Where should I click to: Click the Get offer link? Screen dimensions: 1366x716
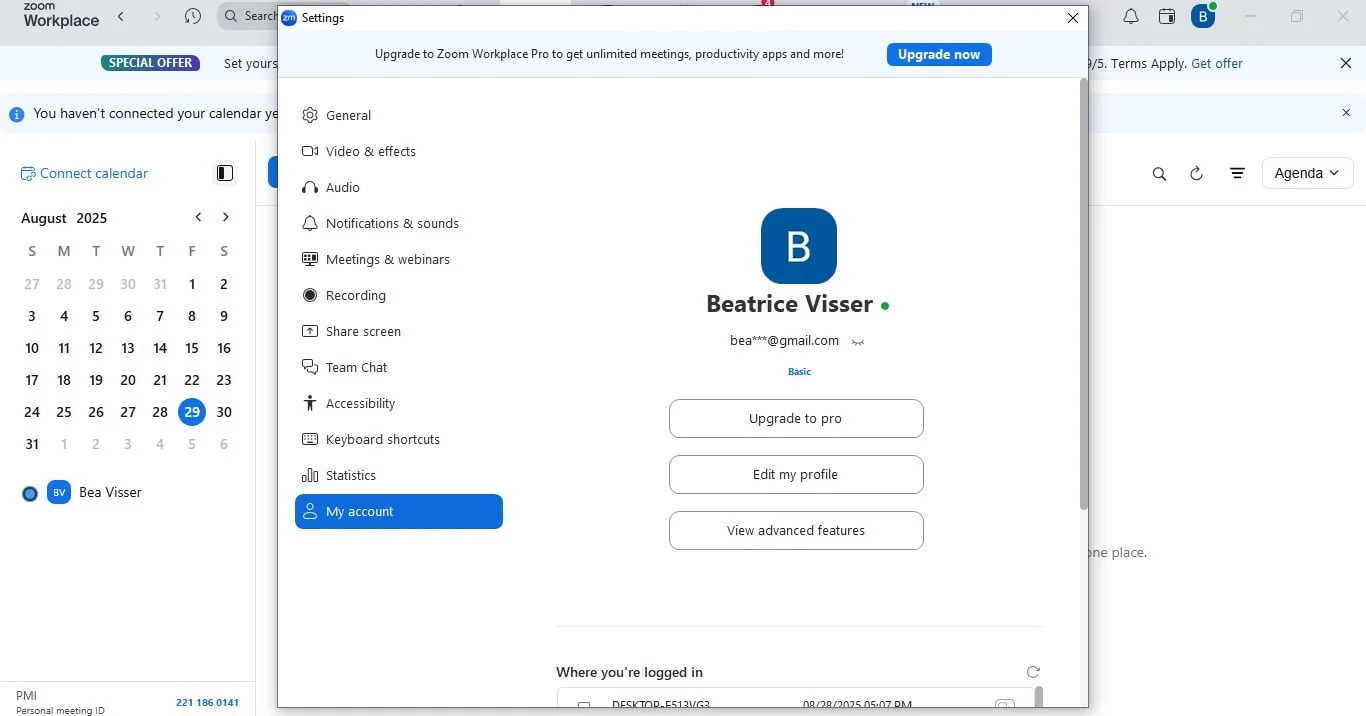(x=1217, y=63)
